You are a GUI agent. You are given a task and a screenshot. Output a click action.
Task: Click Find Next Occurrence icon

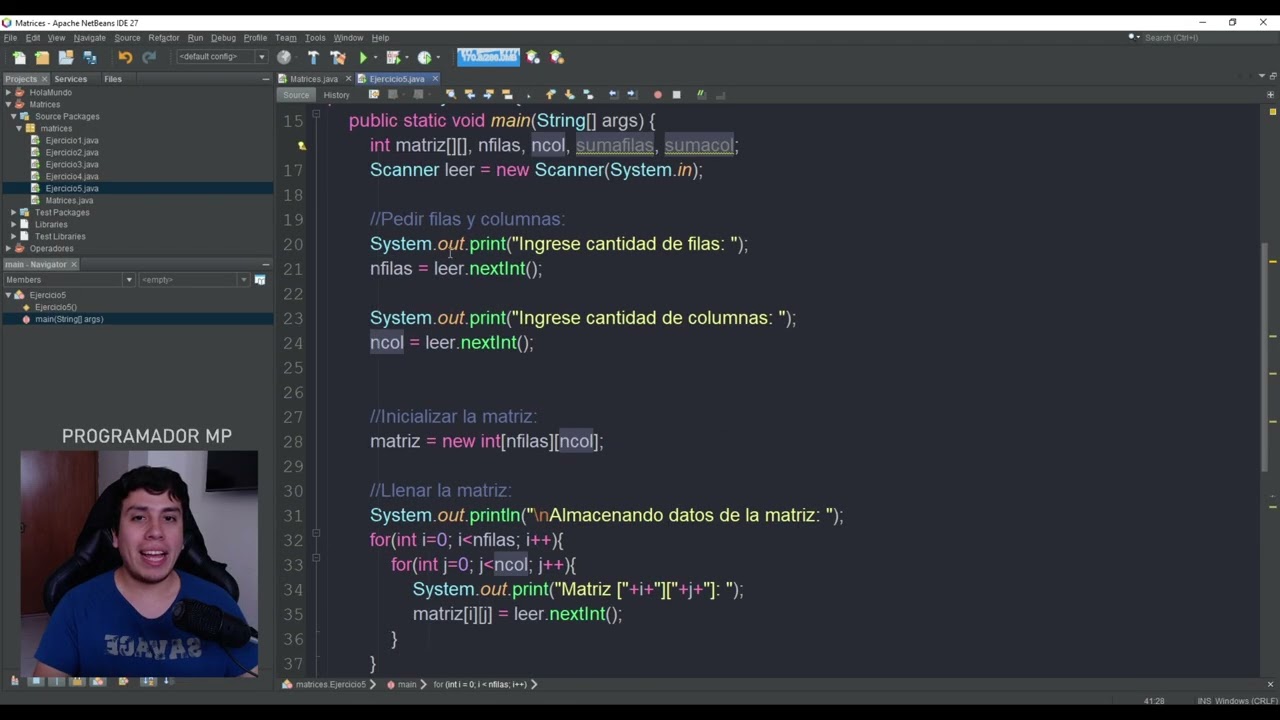click(488, 95)
